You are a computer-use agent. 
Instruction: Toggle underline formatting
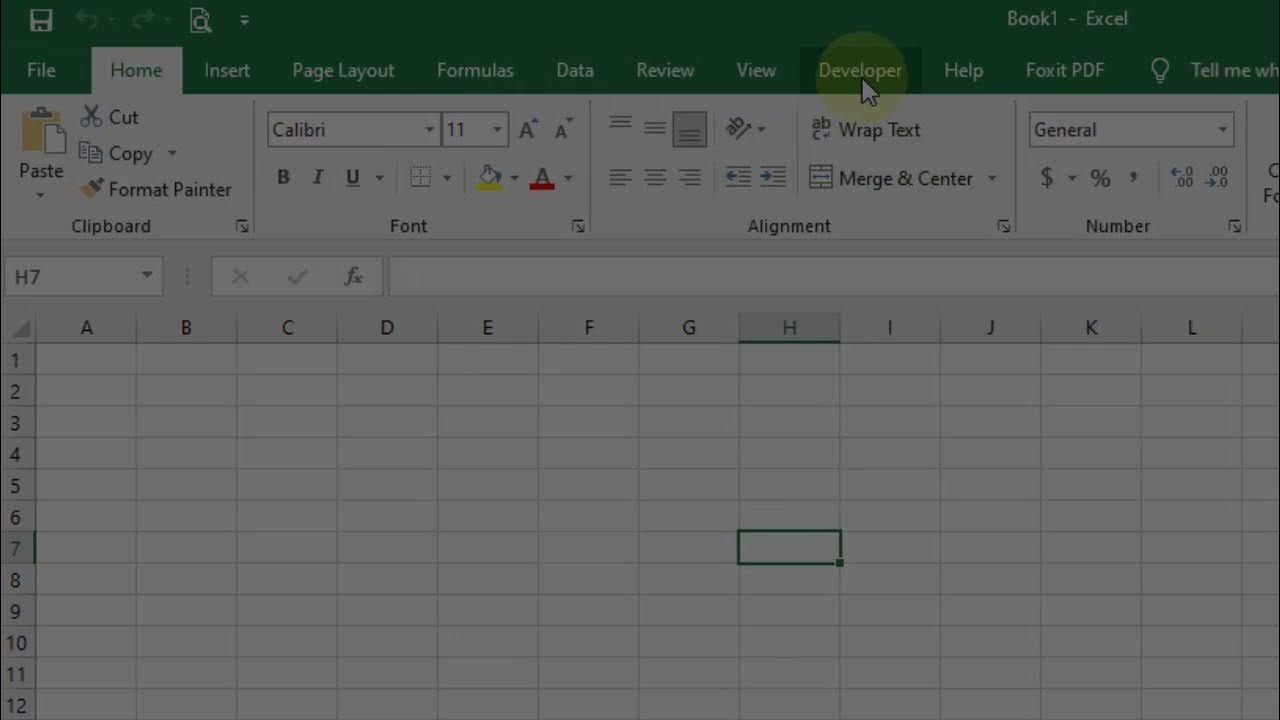[x=352, y=178]
